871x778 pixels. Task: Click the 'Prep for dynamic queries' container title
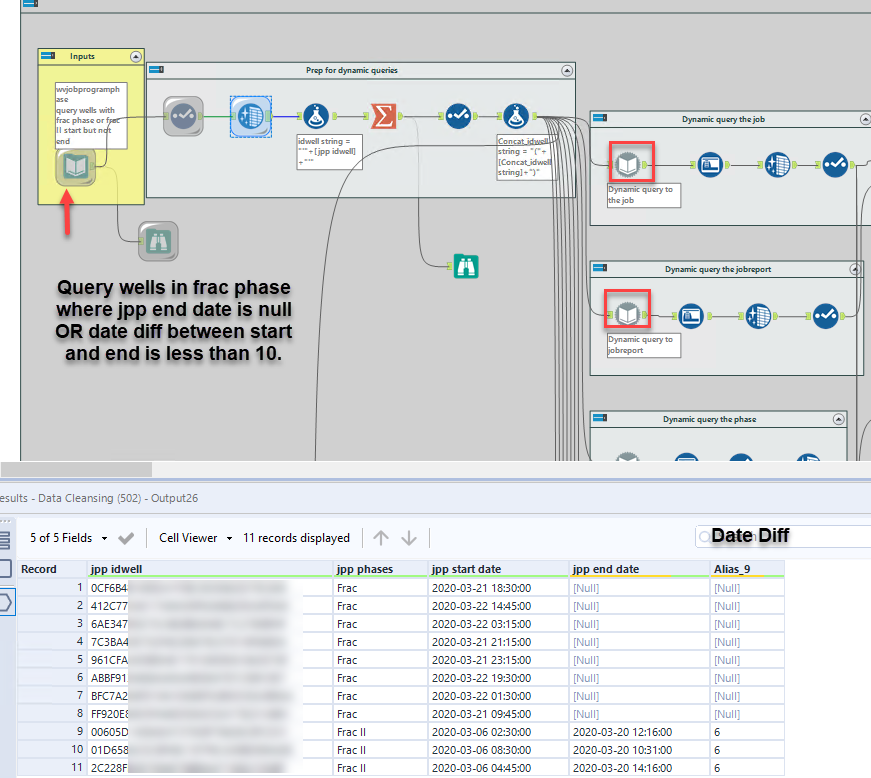click(x=352, y=71)
